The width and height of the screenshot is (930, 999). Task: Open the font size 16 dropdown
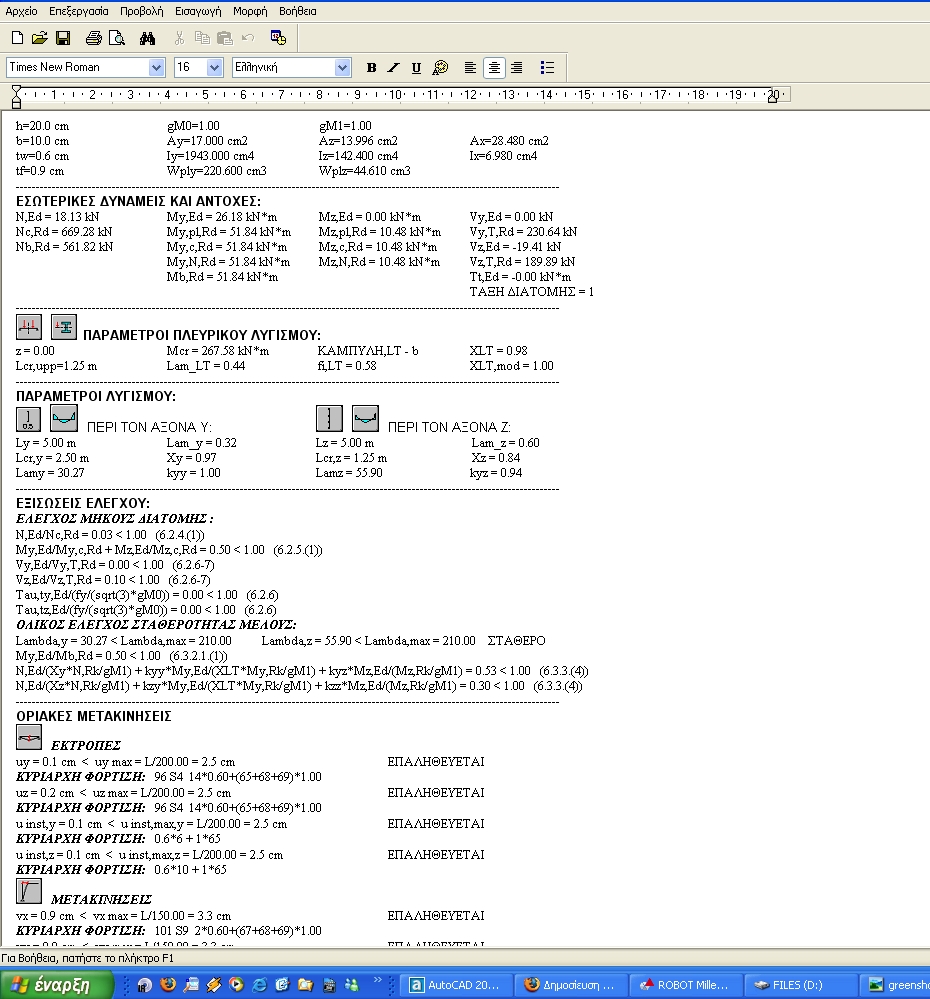[x=214, y=68]
